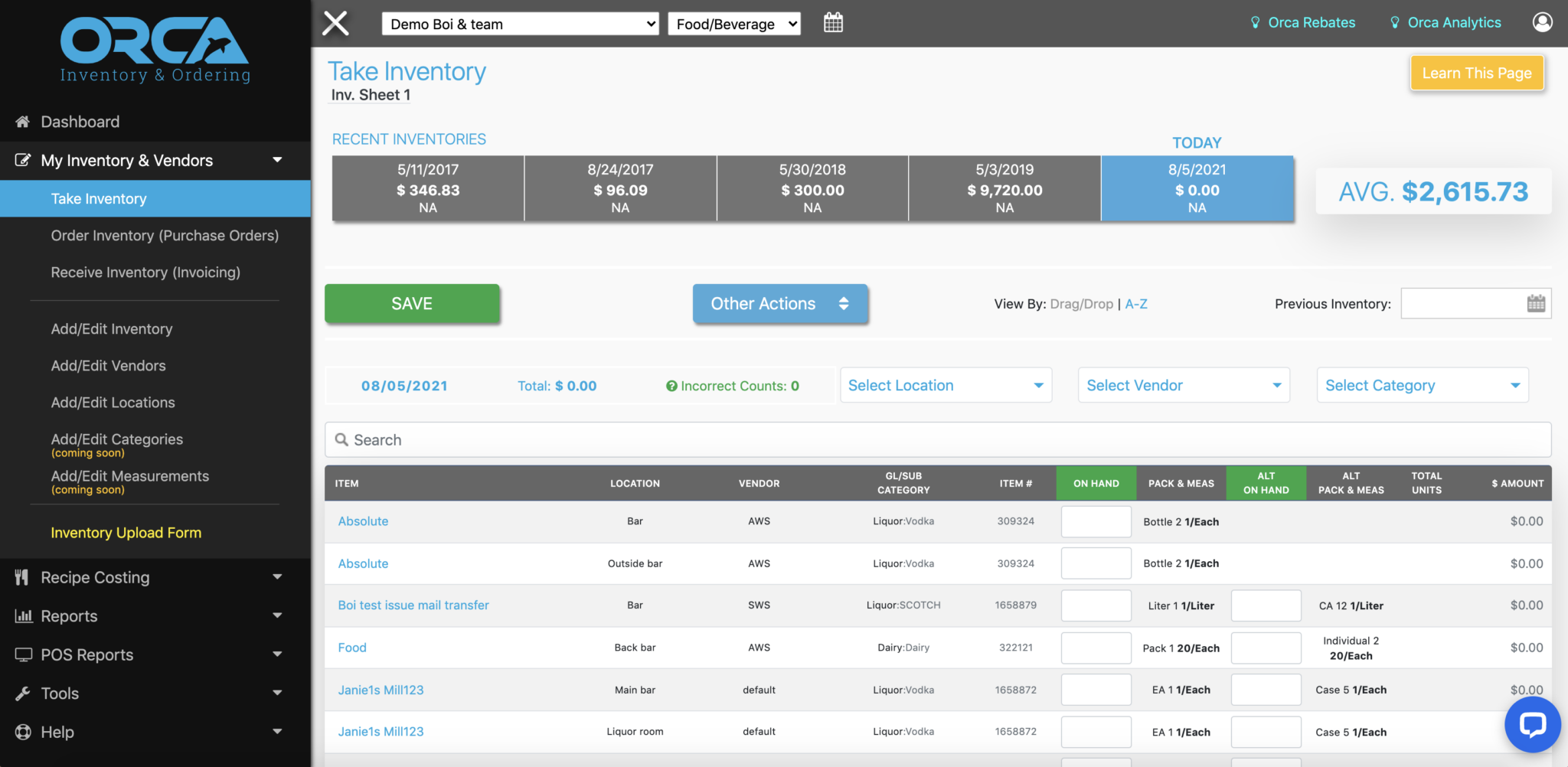
Task: Open the Select Vendor dropdown
Action: (x=1184, y=385)
